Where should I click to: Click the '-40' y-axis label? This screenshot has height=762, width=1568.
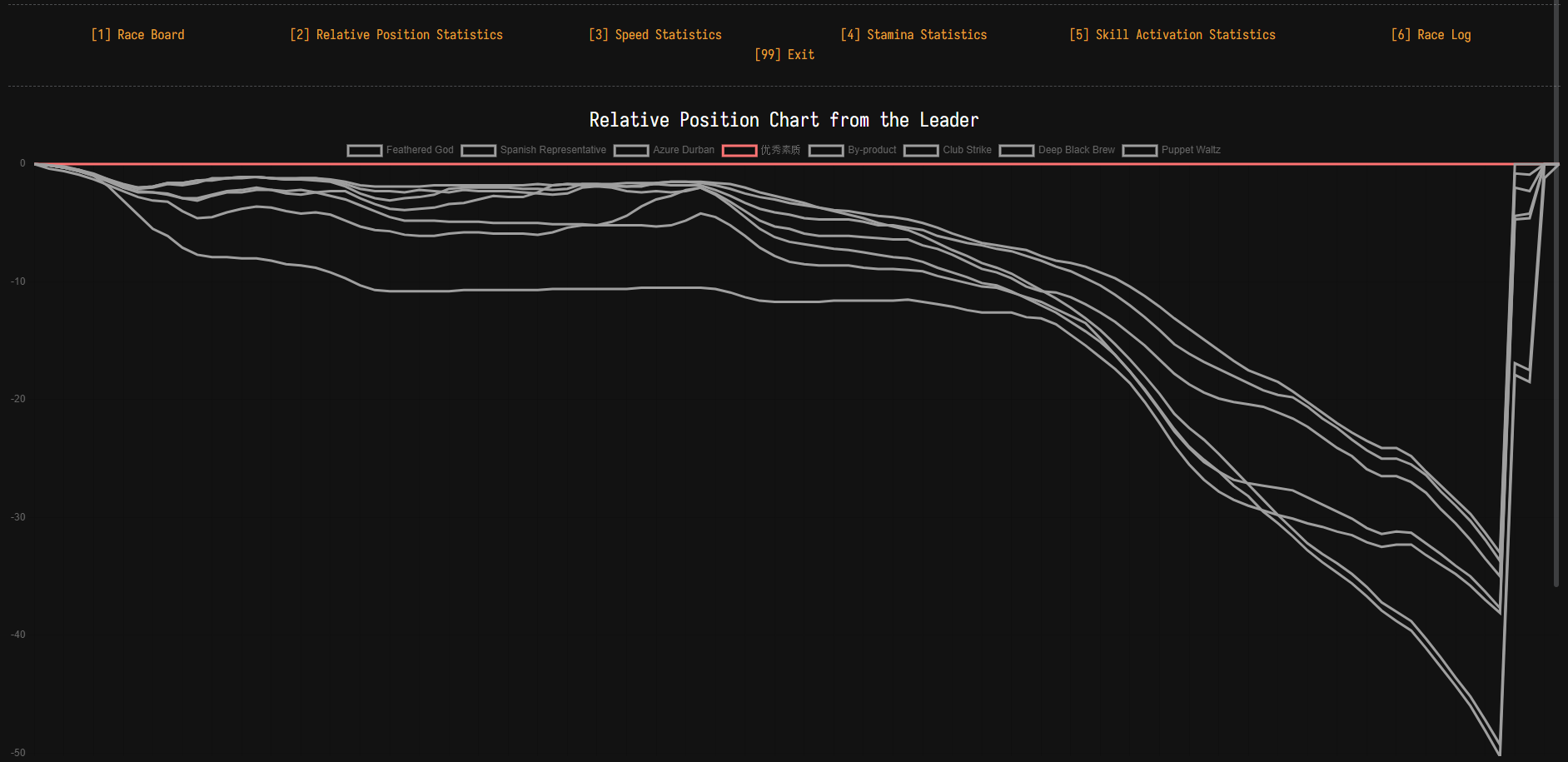18,635
